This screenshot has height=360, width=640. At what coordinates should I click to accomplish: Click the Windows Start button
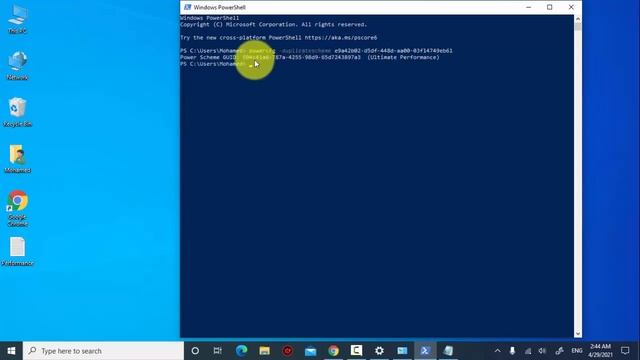(x=11, y=351)
